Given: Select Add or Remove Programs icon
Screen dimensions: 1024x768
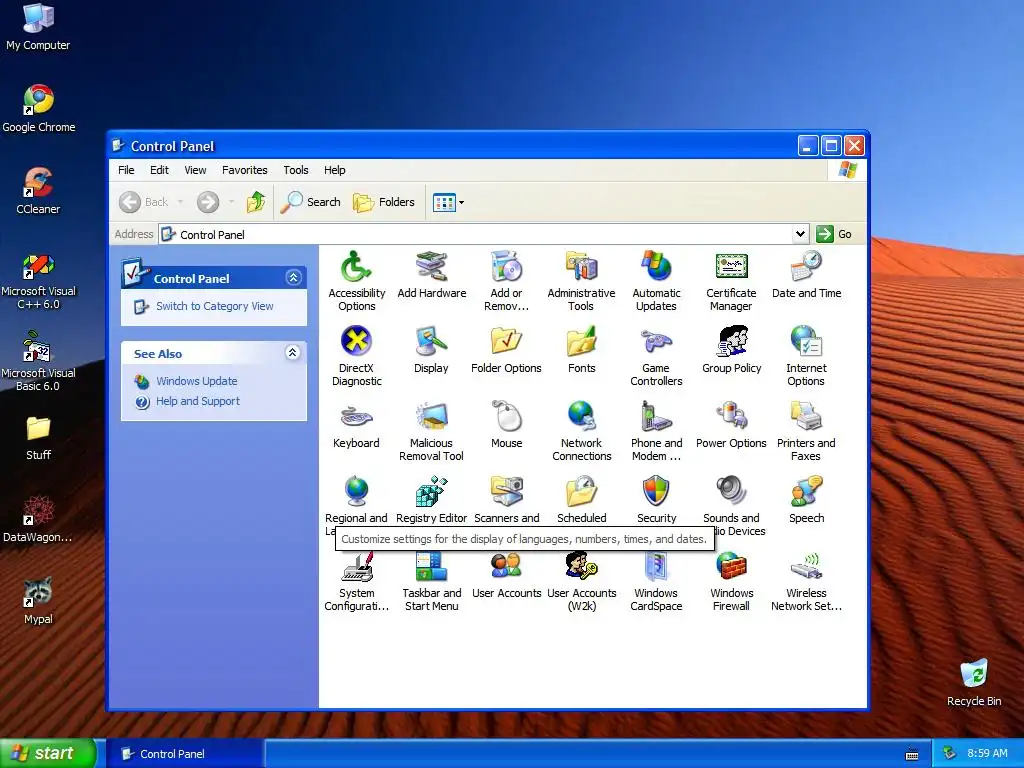Looking at the screenshot, I should pyautogui.click(x=506, y=267).
